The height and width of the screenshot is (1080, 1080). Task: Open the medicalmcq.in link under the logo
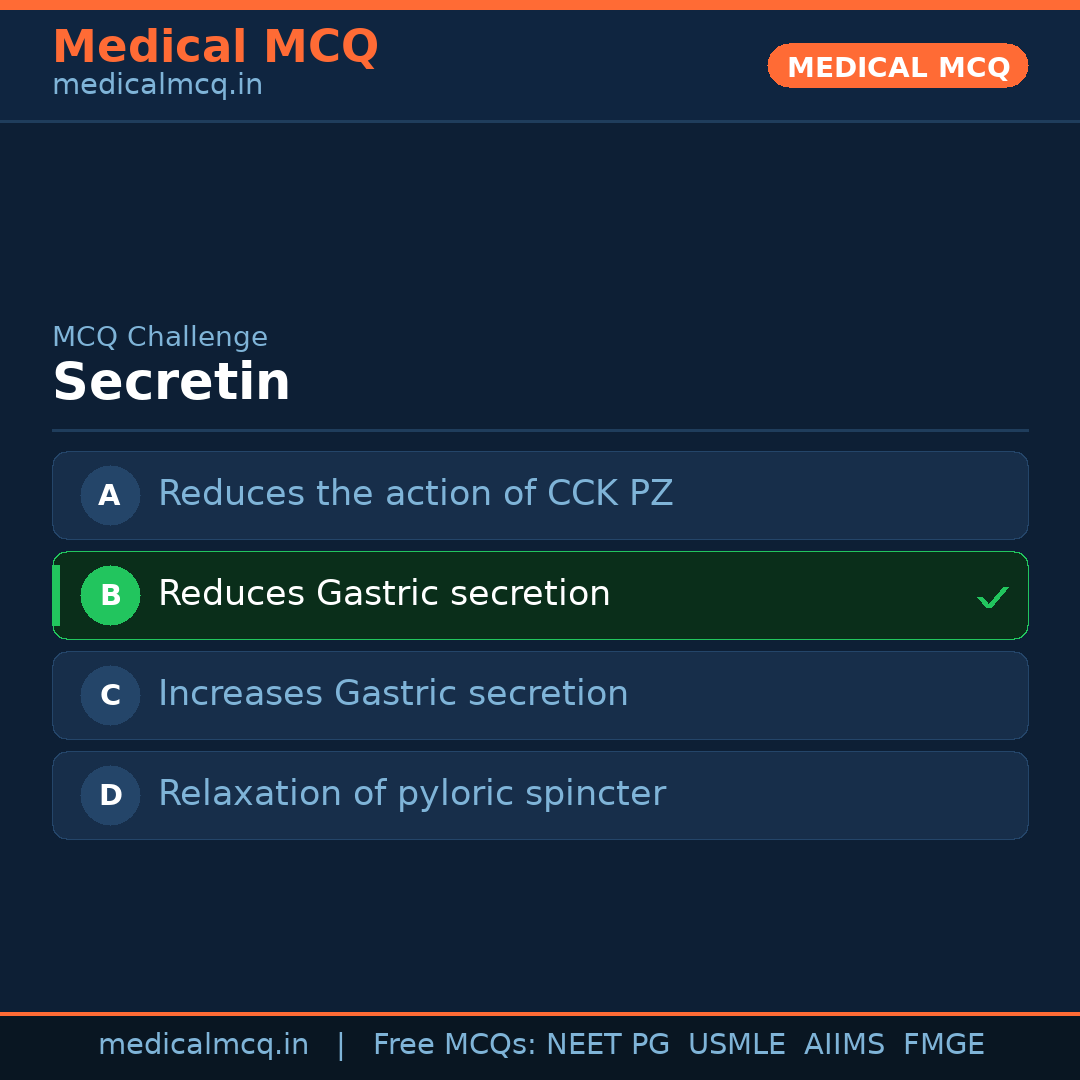coord(156,85)
